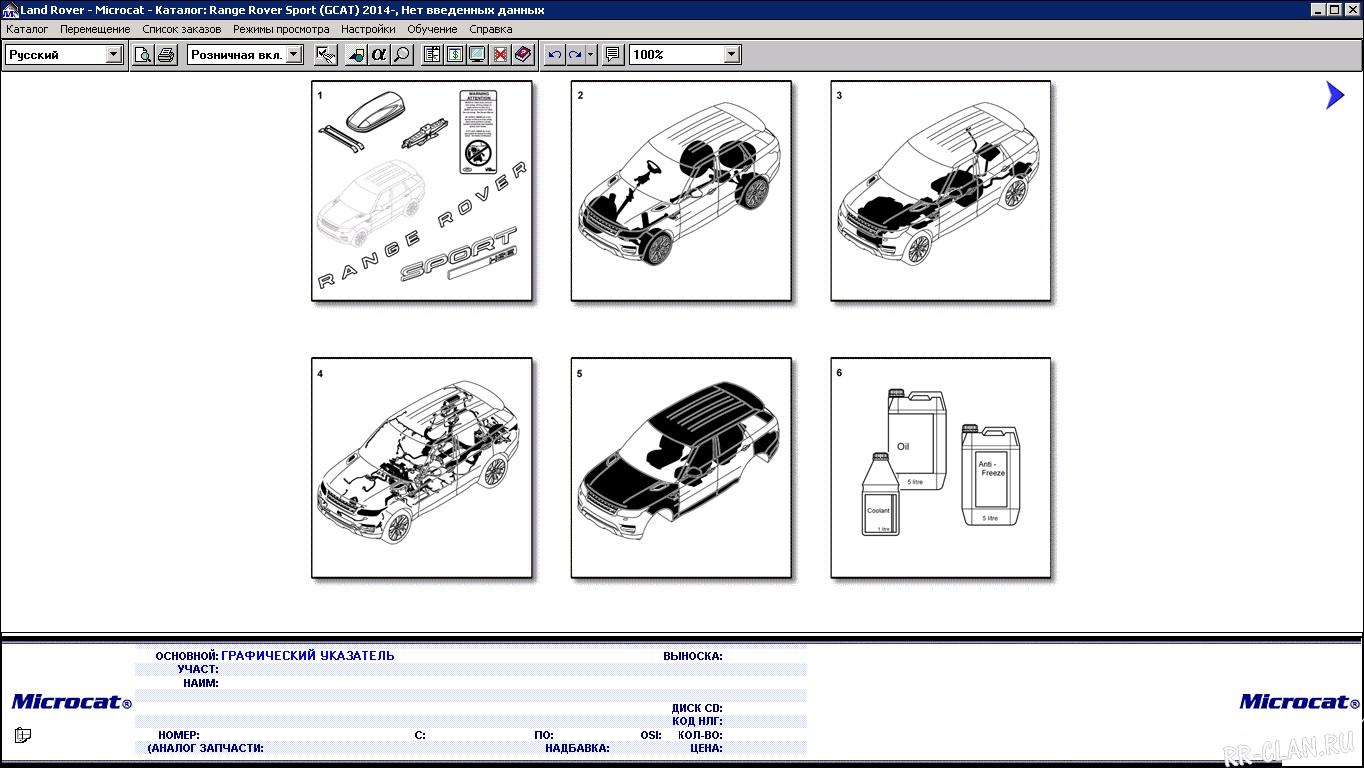Click the alpha symbol toolbar icon

point(379,55)
